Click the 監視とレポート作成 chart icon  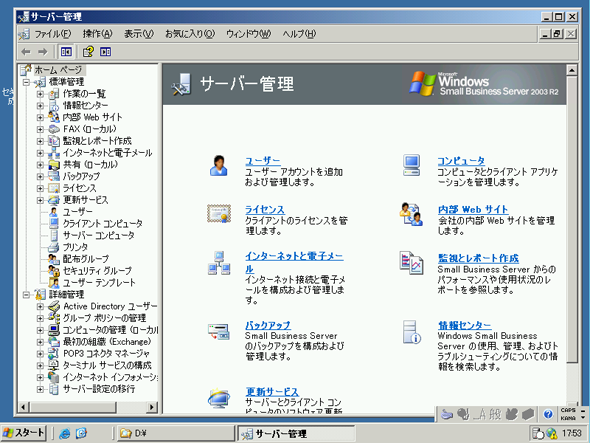pyautogui.click(x=411, y=263)
